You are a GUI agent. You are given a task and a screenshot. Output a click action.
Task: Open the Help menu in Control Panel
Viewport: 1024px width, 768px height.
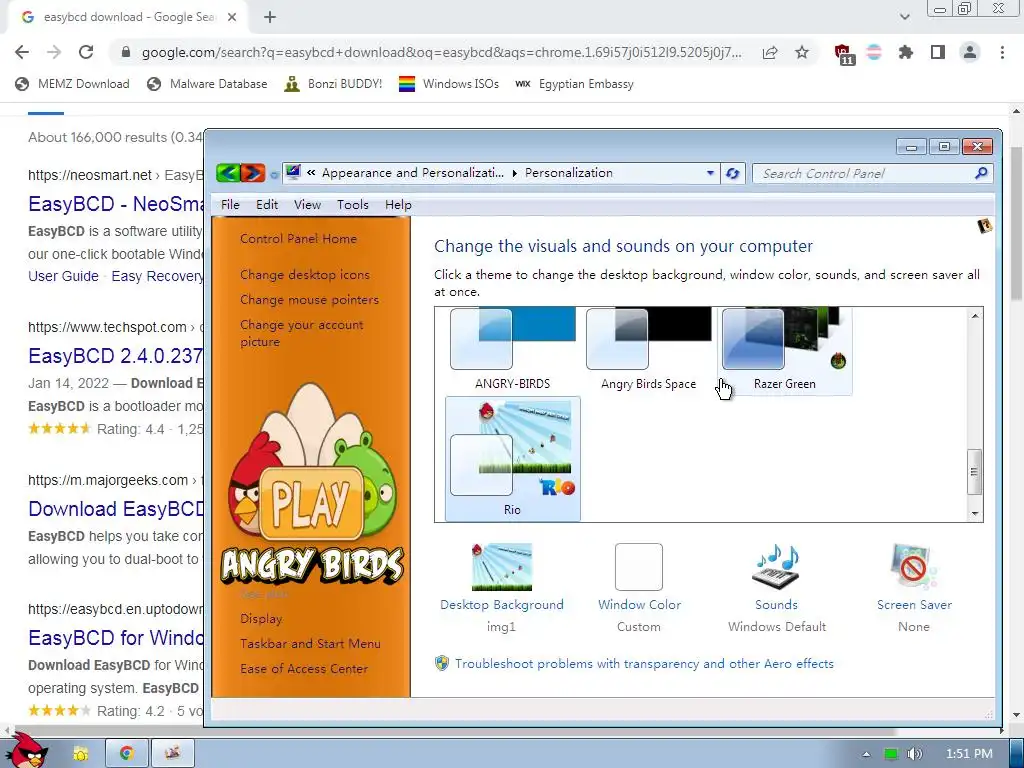click(x=398, y=204)
